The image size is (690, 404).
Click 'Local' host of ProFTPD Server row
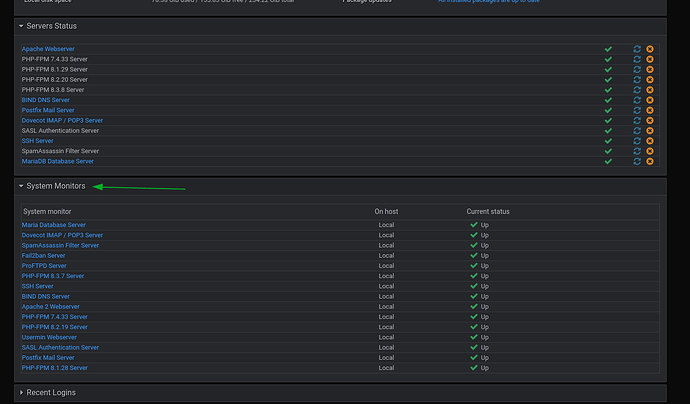pyautogui.click(x=386, y=266)
